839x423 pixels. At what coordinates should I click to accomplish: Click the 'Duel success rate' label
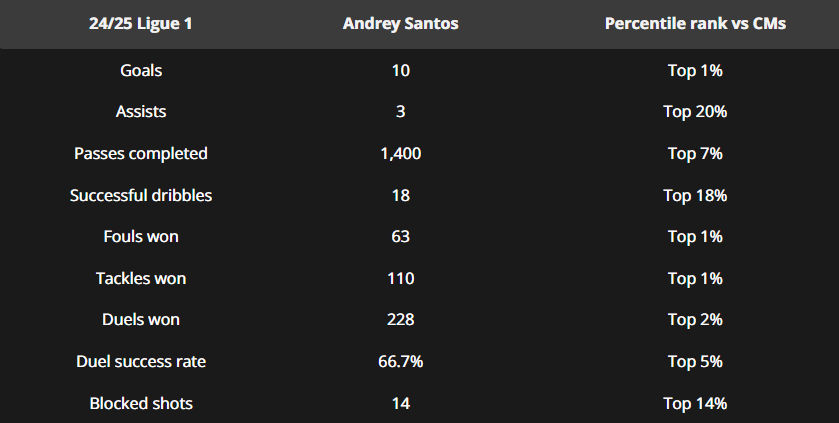point(140,362)
